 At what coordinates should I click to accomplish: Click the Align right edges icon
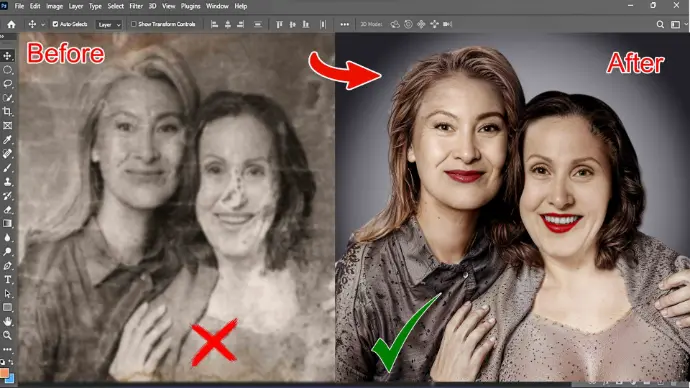pos(240,25)
